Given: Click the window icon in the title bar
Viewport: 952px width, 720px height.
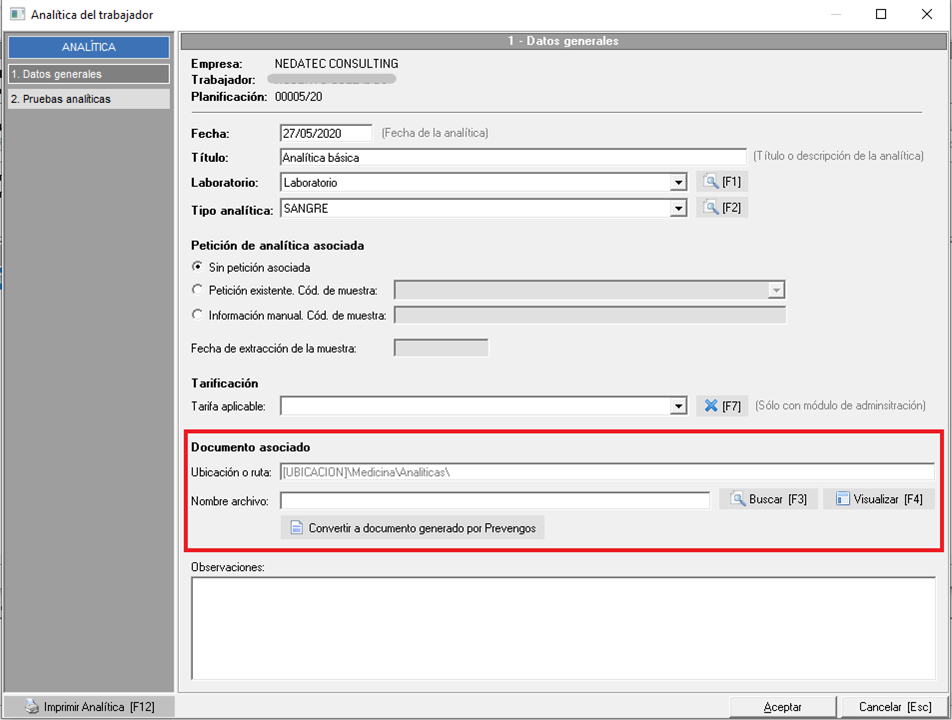Looking at the screenshot, I should coord(17,15).
